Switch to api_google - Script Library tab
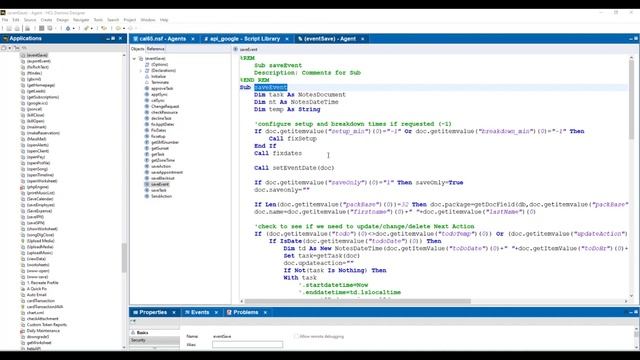The height and width of the screenshot is (360, 640). coord(245,39)
